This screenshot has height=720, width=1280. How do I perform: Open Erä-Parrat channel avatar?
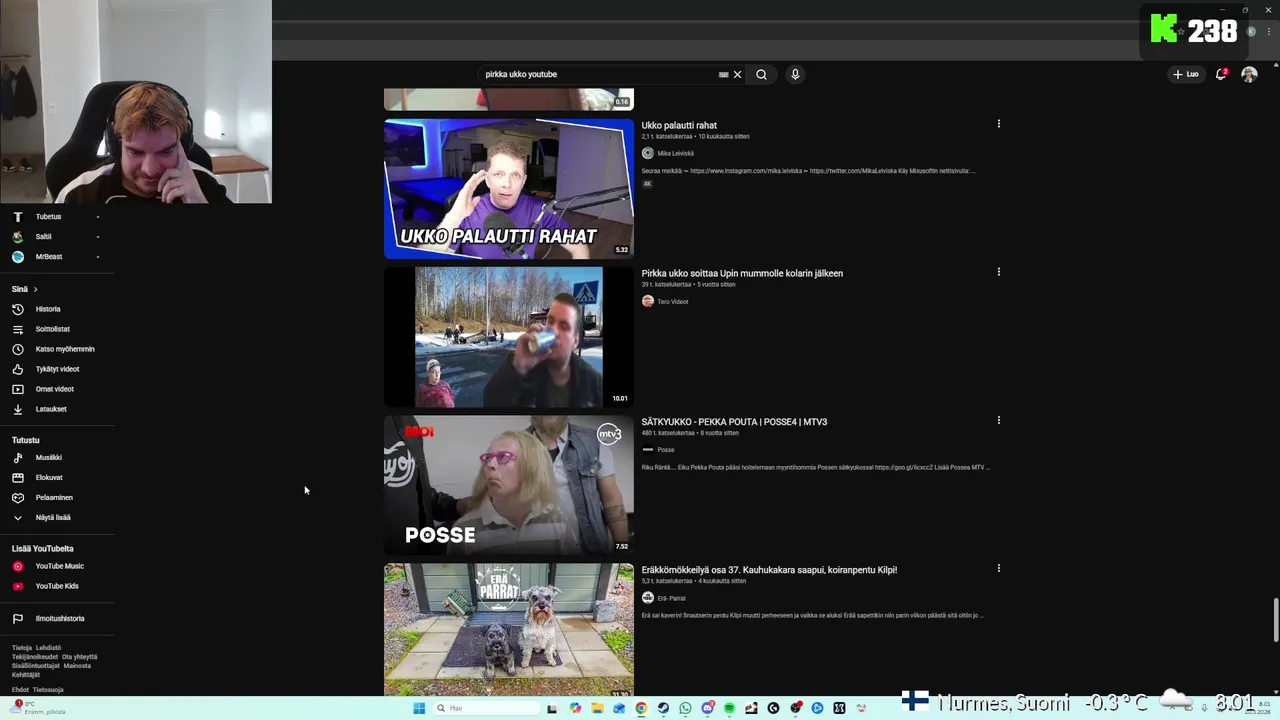[648, 598]
